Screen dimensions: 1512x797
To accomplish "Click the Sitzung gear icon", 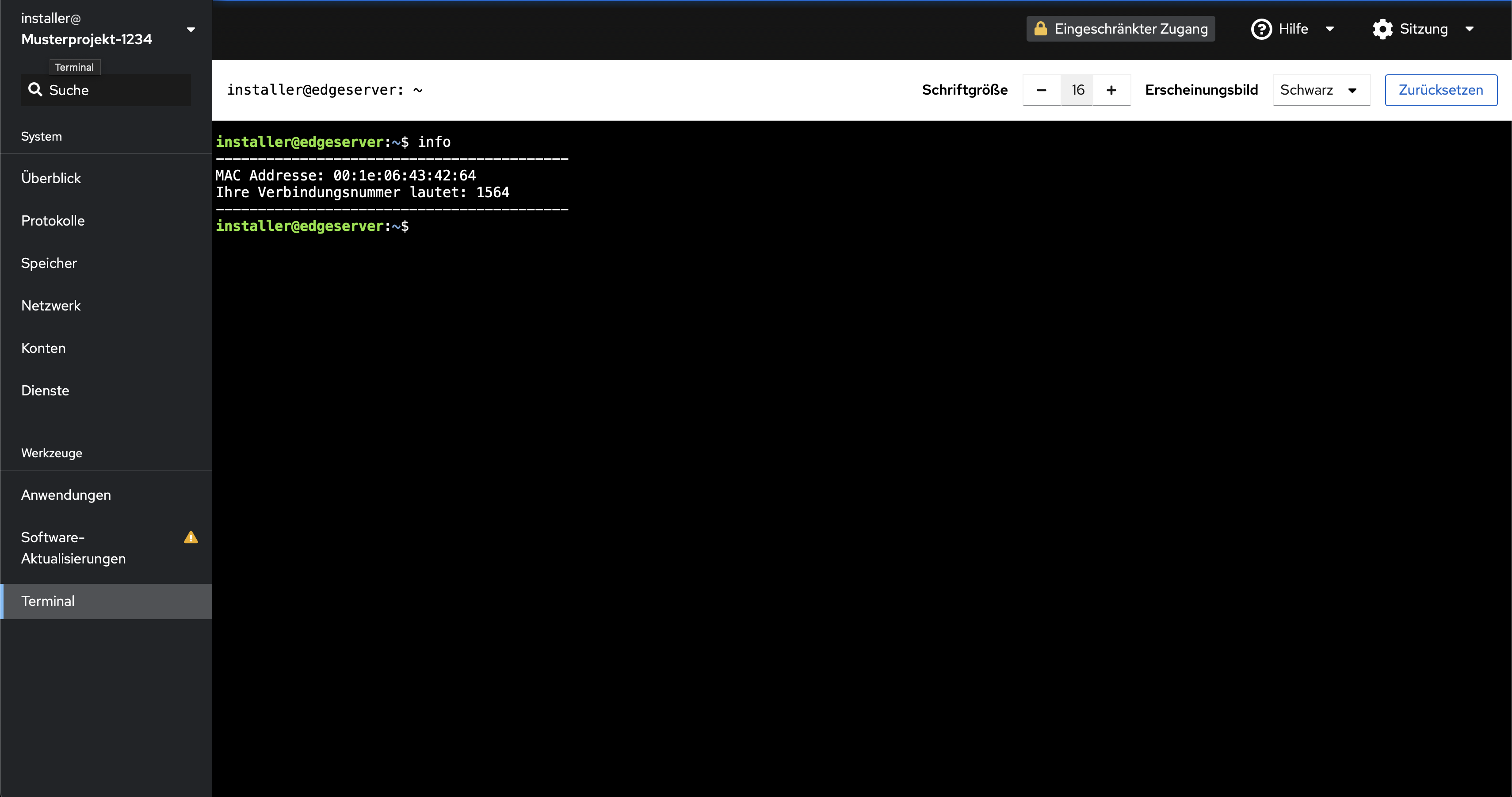I will tap(1382, 29).
